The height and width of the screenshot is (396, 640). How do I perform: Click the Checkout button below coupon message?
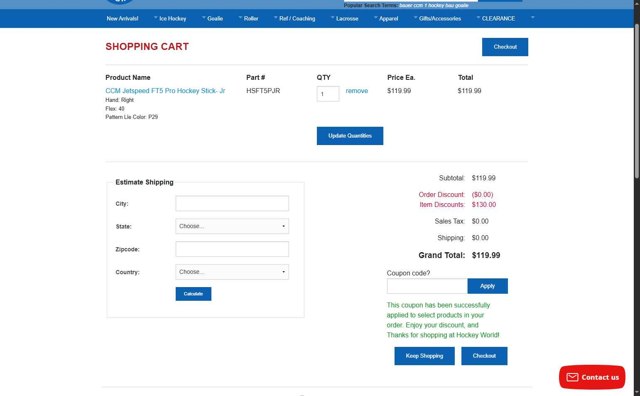click(x=484, y=356)
